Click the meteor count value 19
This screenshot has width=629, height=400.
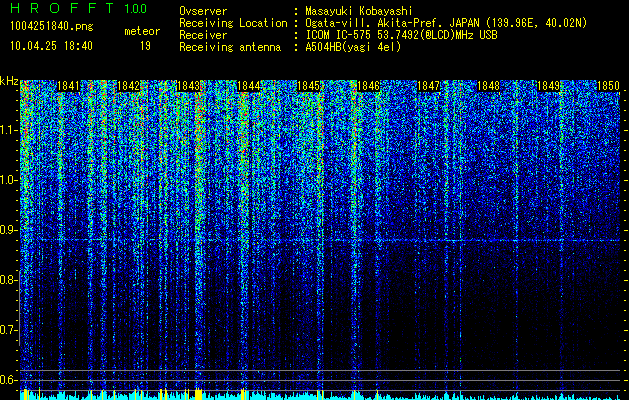145,46
